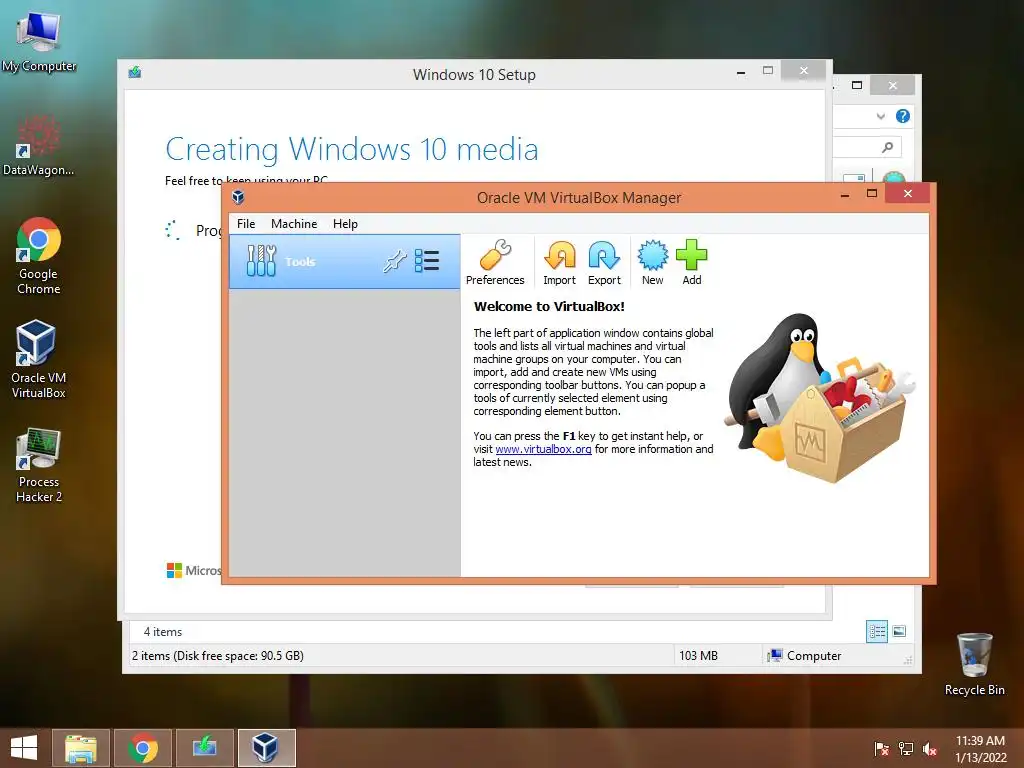Maximize the background Explorer window
1024x768 pixels.
pos(857,86)
